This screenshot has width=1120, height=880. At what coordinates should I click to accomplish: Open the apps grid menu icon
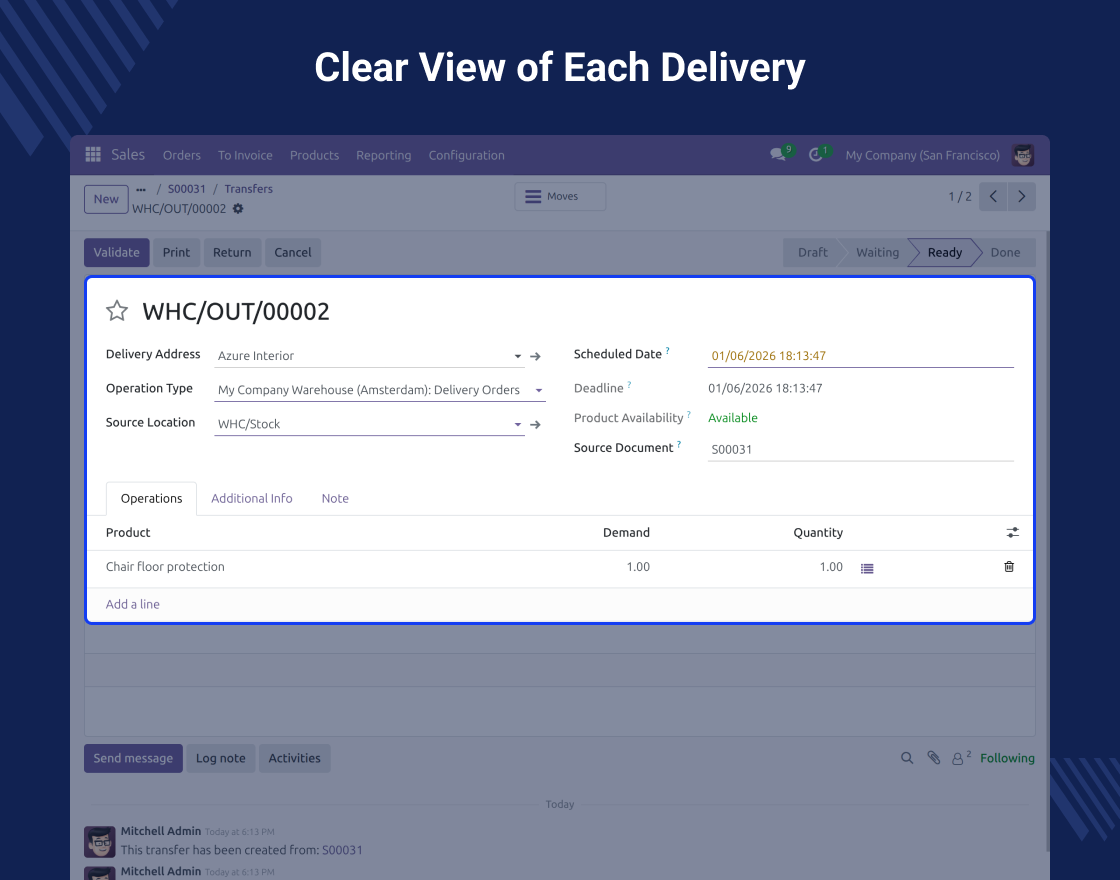tap(93, 154)
